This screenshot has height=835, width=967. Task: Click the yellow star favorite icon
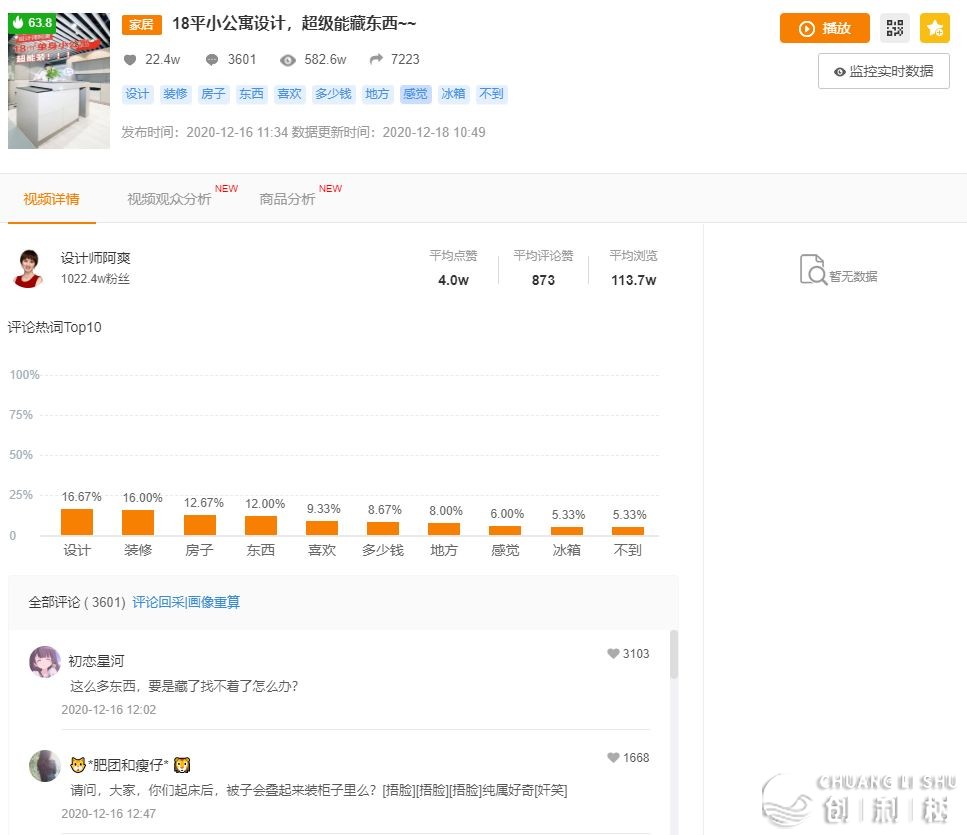coord(935,28)
